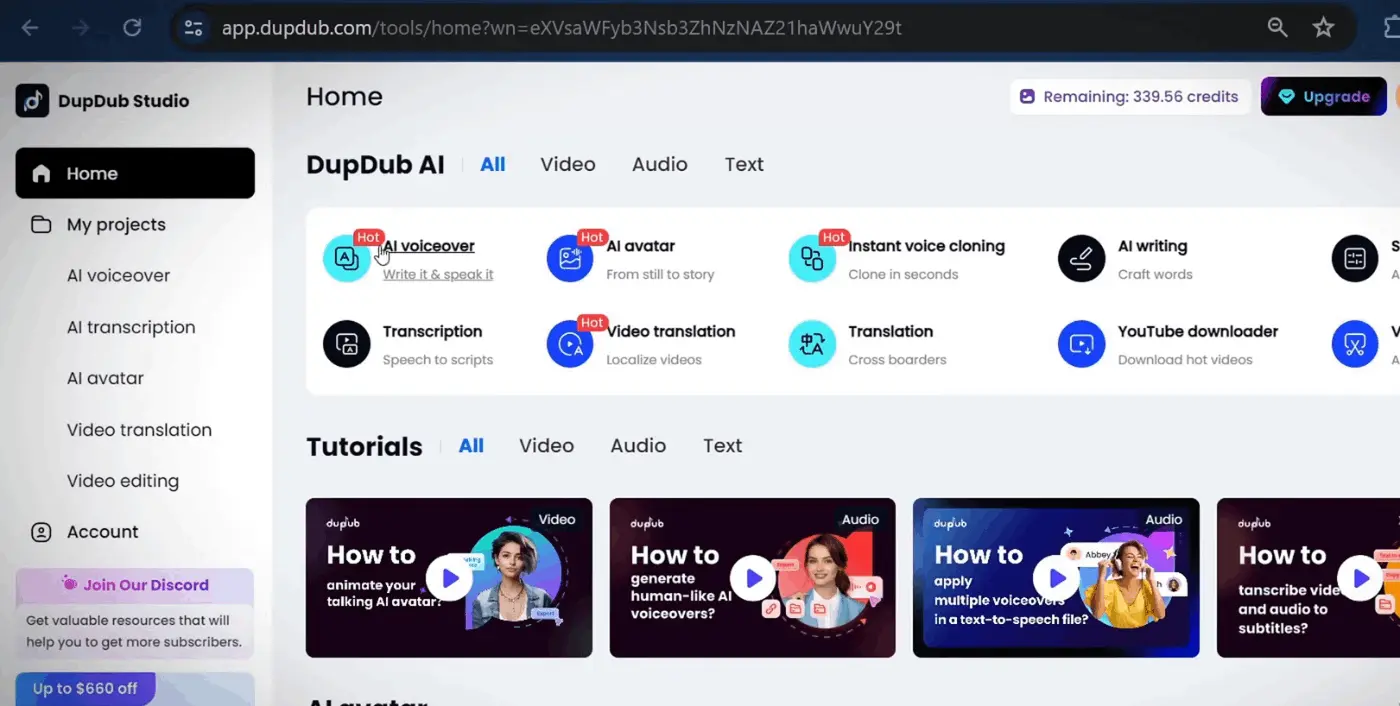The image size is (1400, 706).
Task: Reload the page in the browser
Action: click(132, 28)
